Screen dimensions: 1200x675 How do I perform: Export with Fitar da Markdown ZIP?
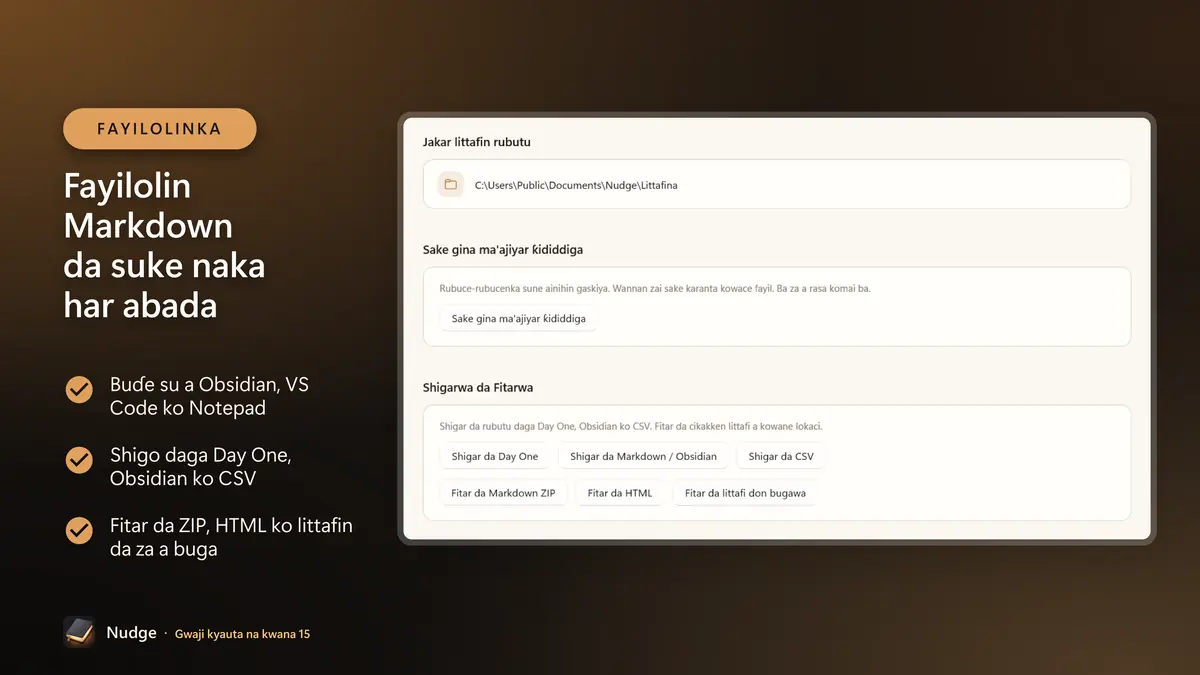503,493
